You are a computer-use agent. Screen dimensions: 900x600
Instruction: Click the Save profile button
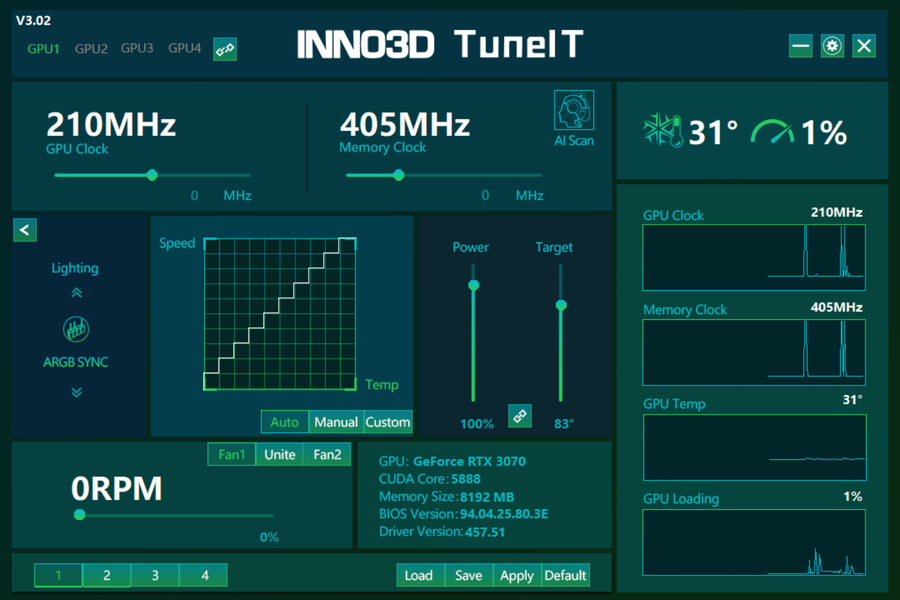pyautogui.click(x=468, y=575)
